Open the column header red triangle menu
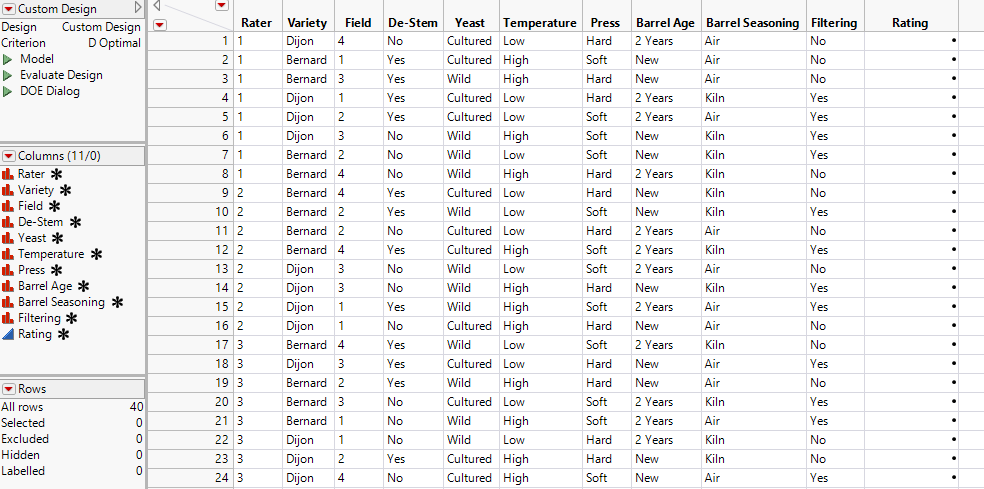The height and width of the screenshot is (489, 984). (x=221, y=6)
